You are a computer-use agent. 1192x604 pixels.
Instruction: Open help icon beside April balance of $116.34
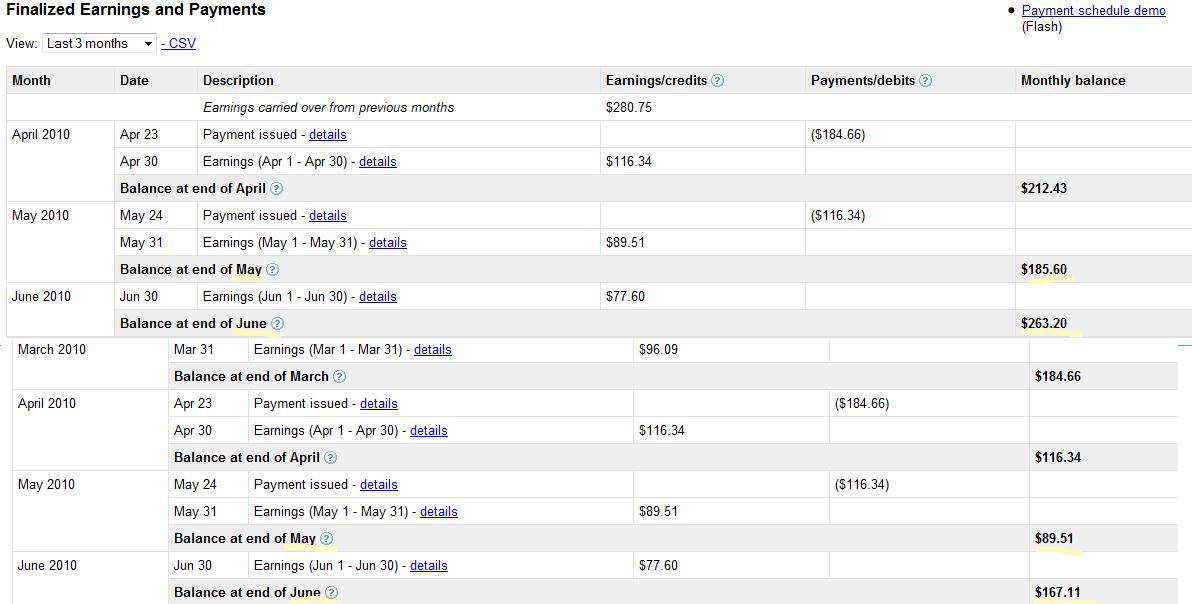(331, 457)
